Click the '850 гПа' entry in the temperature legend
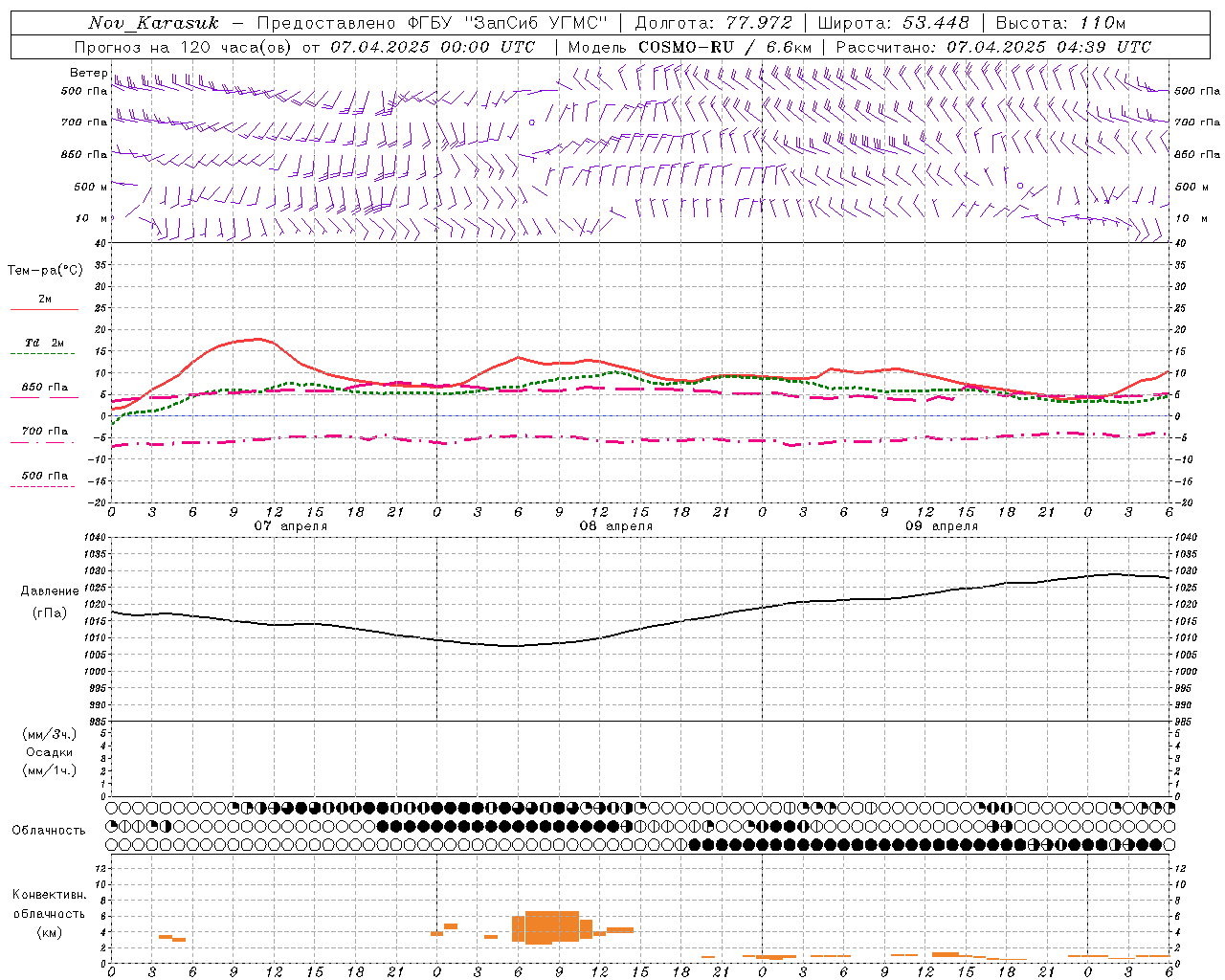The height and width of the screenshot is (980, 1225). click(x=45, y=388)
